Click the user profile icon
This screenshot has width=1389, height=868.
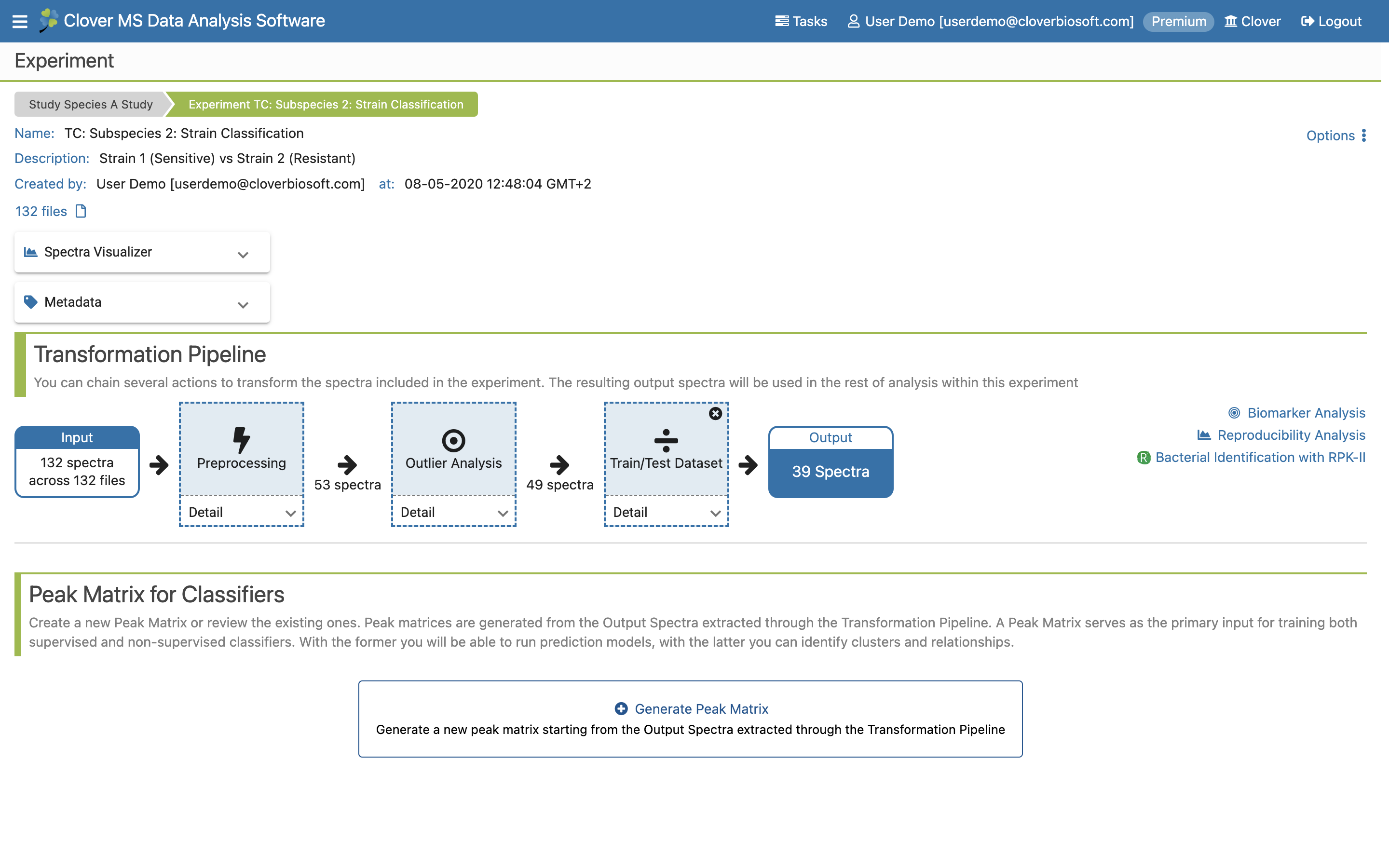click(854, 21)
